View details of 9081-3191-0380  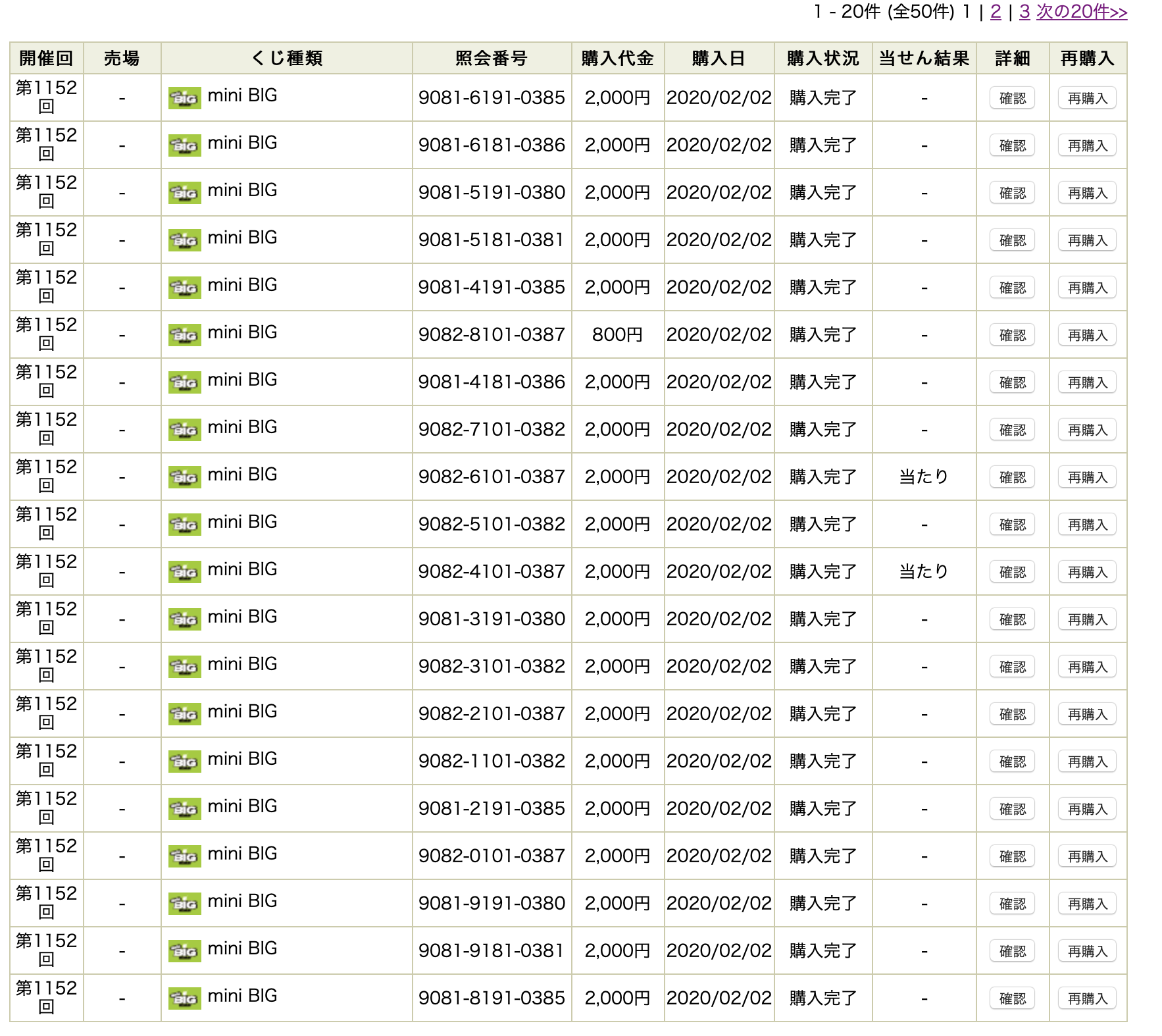pyautogui.click(x=1012, y=619)
